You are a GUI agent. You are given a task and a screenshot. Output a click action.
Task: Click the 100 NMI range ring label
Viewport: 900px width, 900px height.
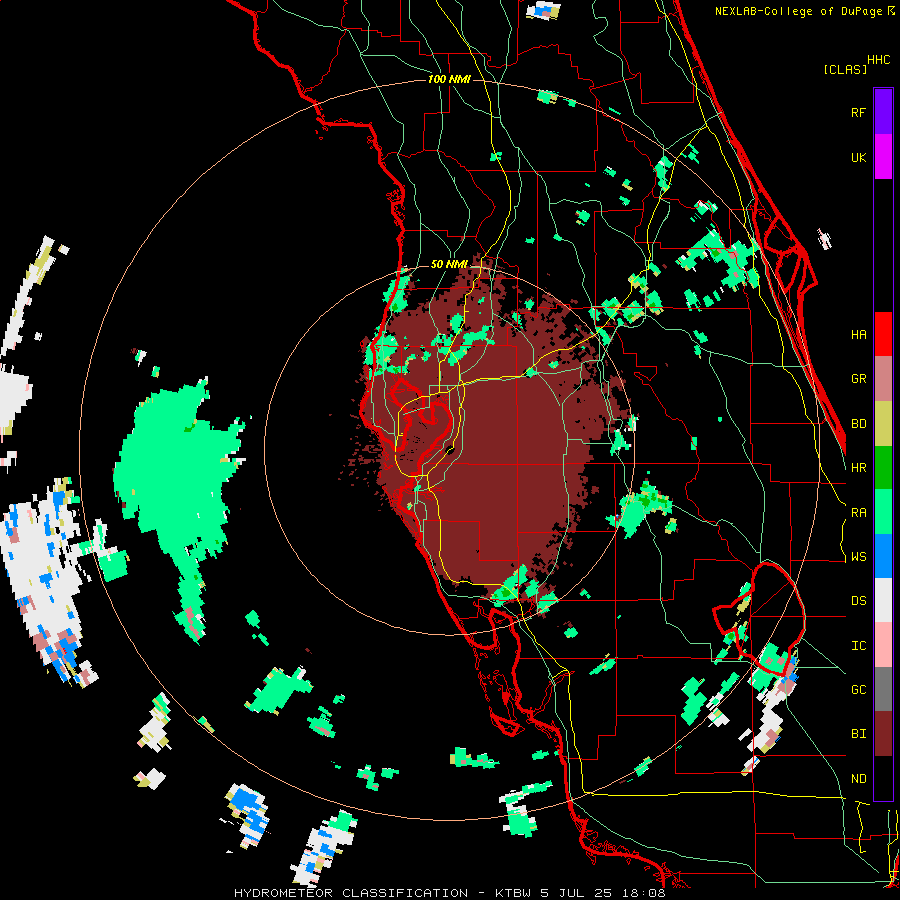(449, 79)
